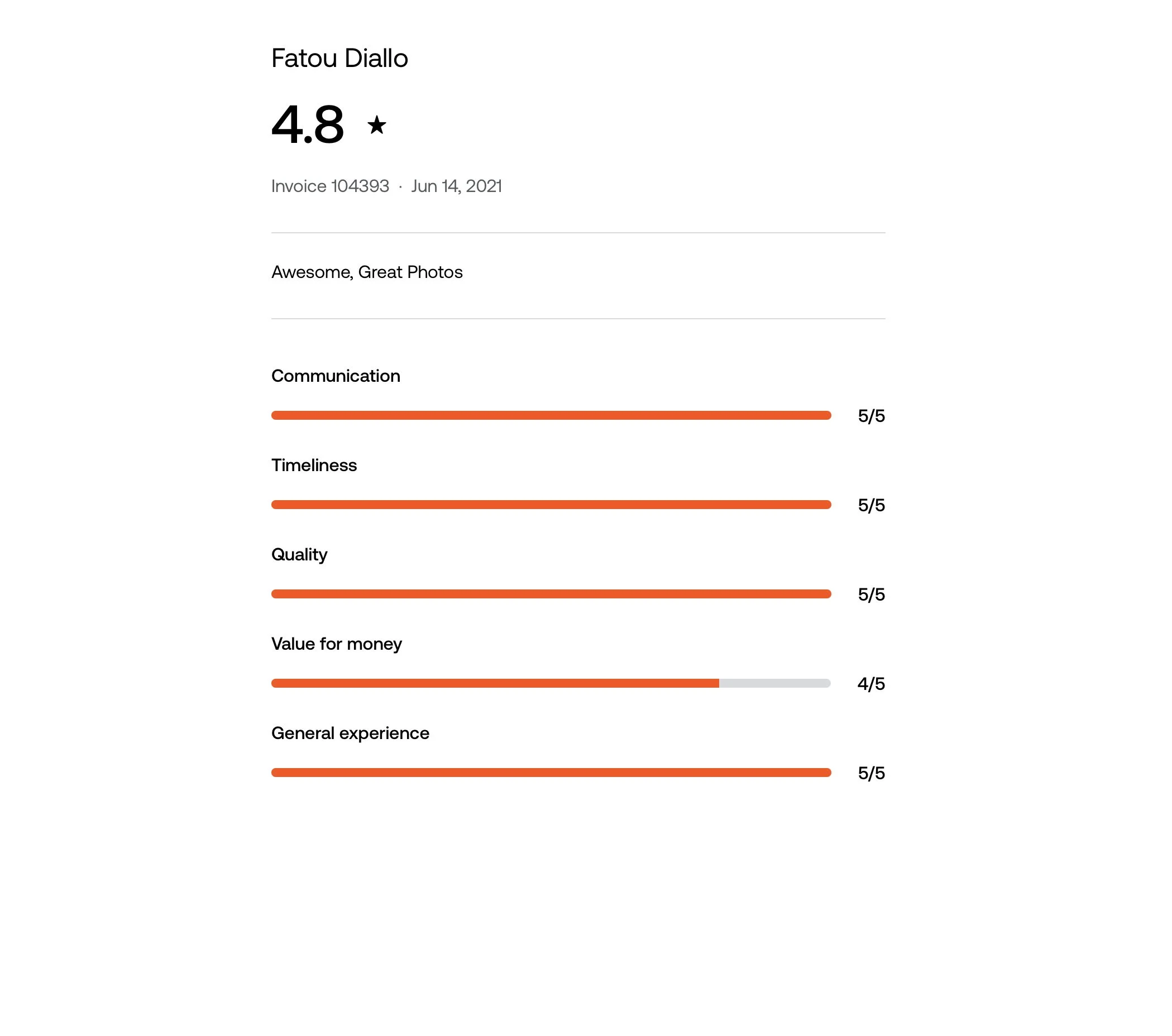Click the 5/5 score next to Communication
Screen dimensions: 1172x1036
tap(872, 416)
